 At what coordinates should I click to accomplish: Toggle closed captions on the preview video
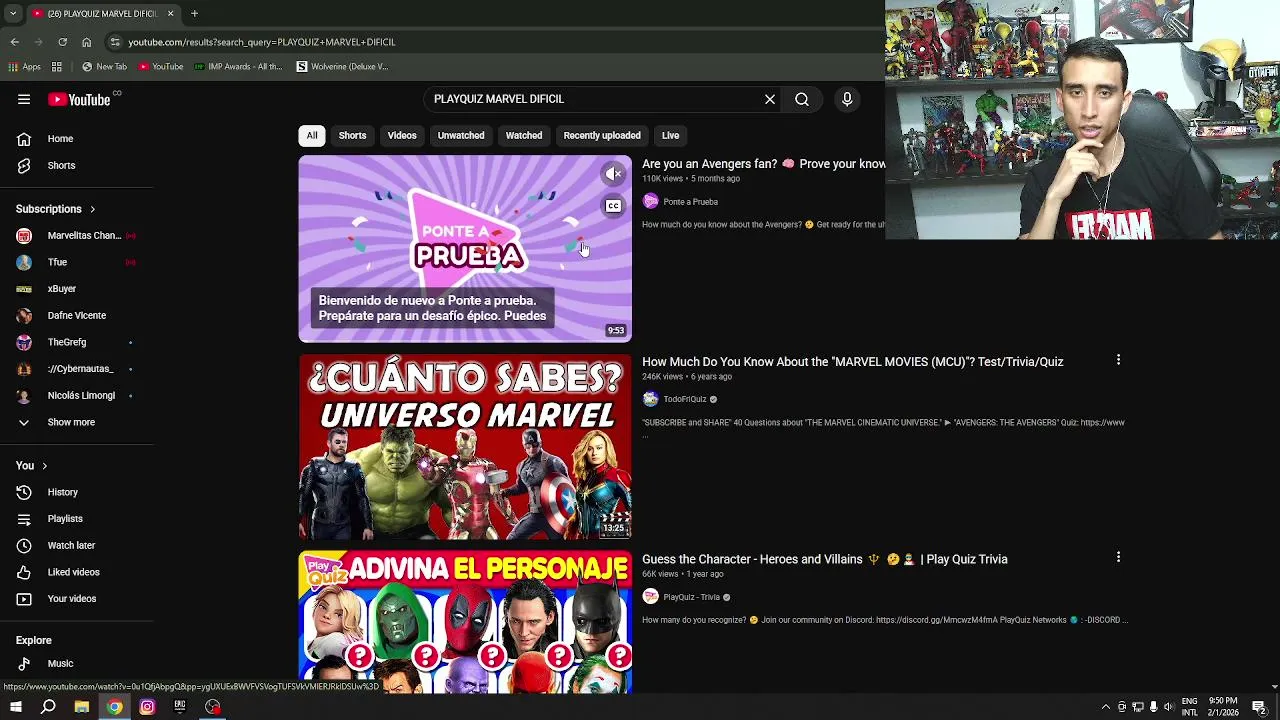(x=613, y=206)
